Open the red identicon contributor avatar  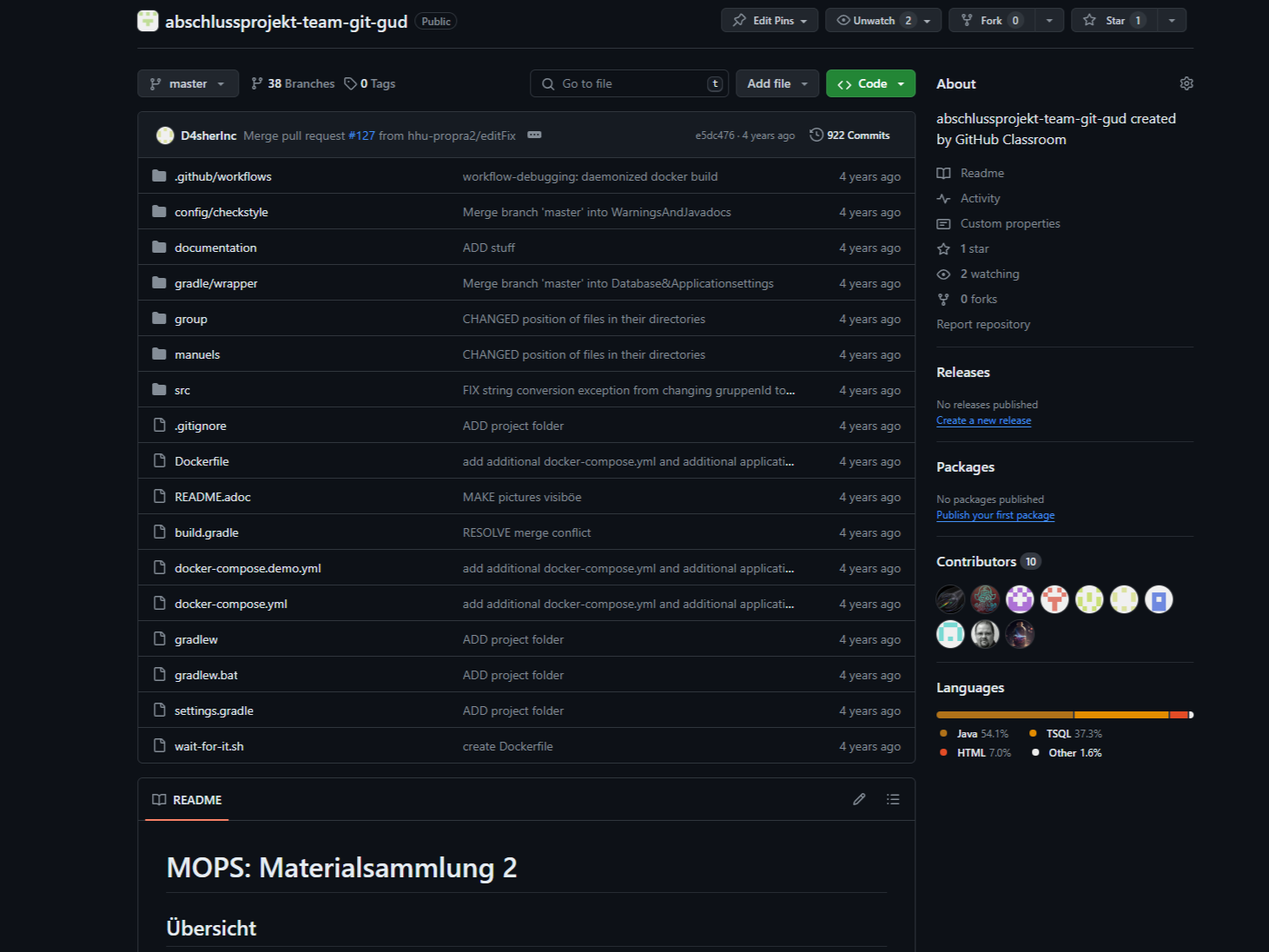1054,599
